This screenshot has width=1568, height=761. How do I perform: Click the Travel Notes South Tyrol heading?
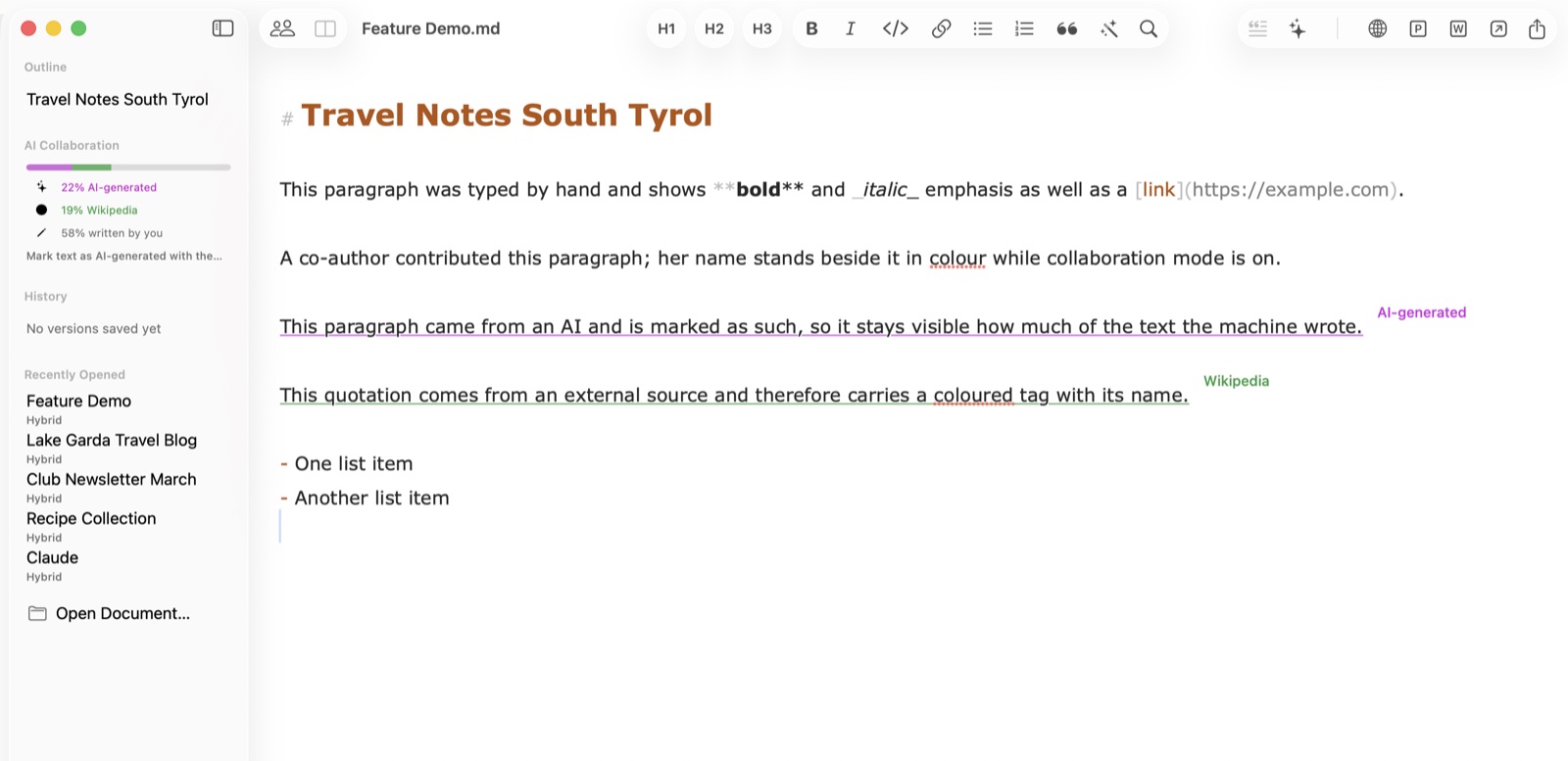coord(507,116)
